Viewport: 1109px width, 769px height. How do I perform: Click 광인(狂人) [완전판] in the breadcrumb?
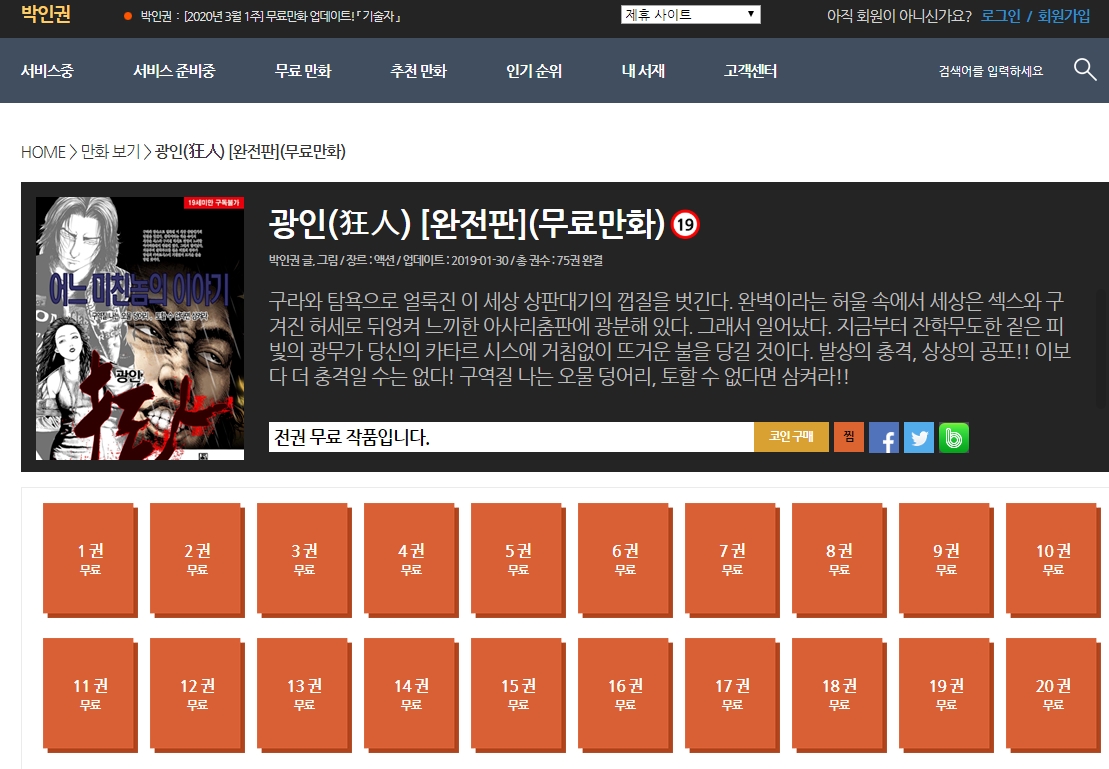[x=250, y=151]
